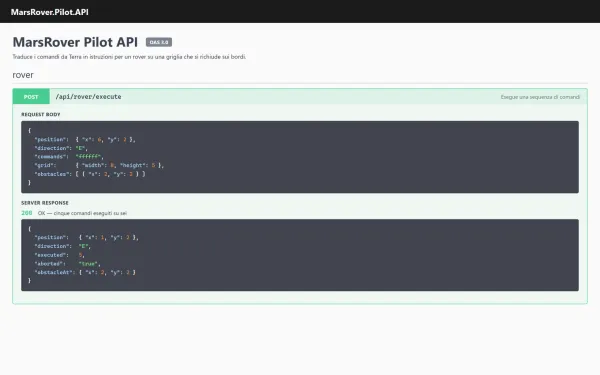
Task: Click the MarsRover.Pilot.API header title
Action: (x=50, y=12)
